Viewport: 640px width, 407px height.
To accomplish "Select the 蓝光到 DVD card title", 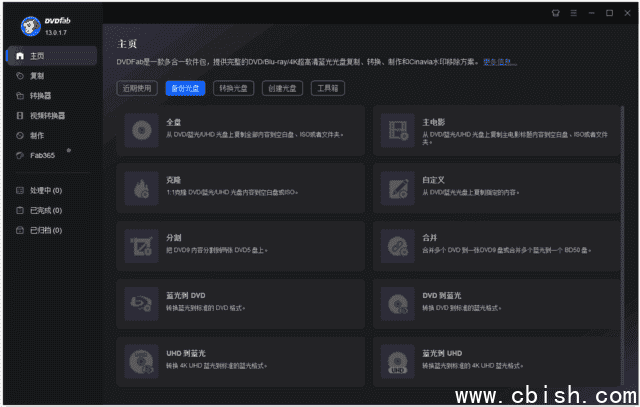I will 186,296.
